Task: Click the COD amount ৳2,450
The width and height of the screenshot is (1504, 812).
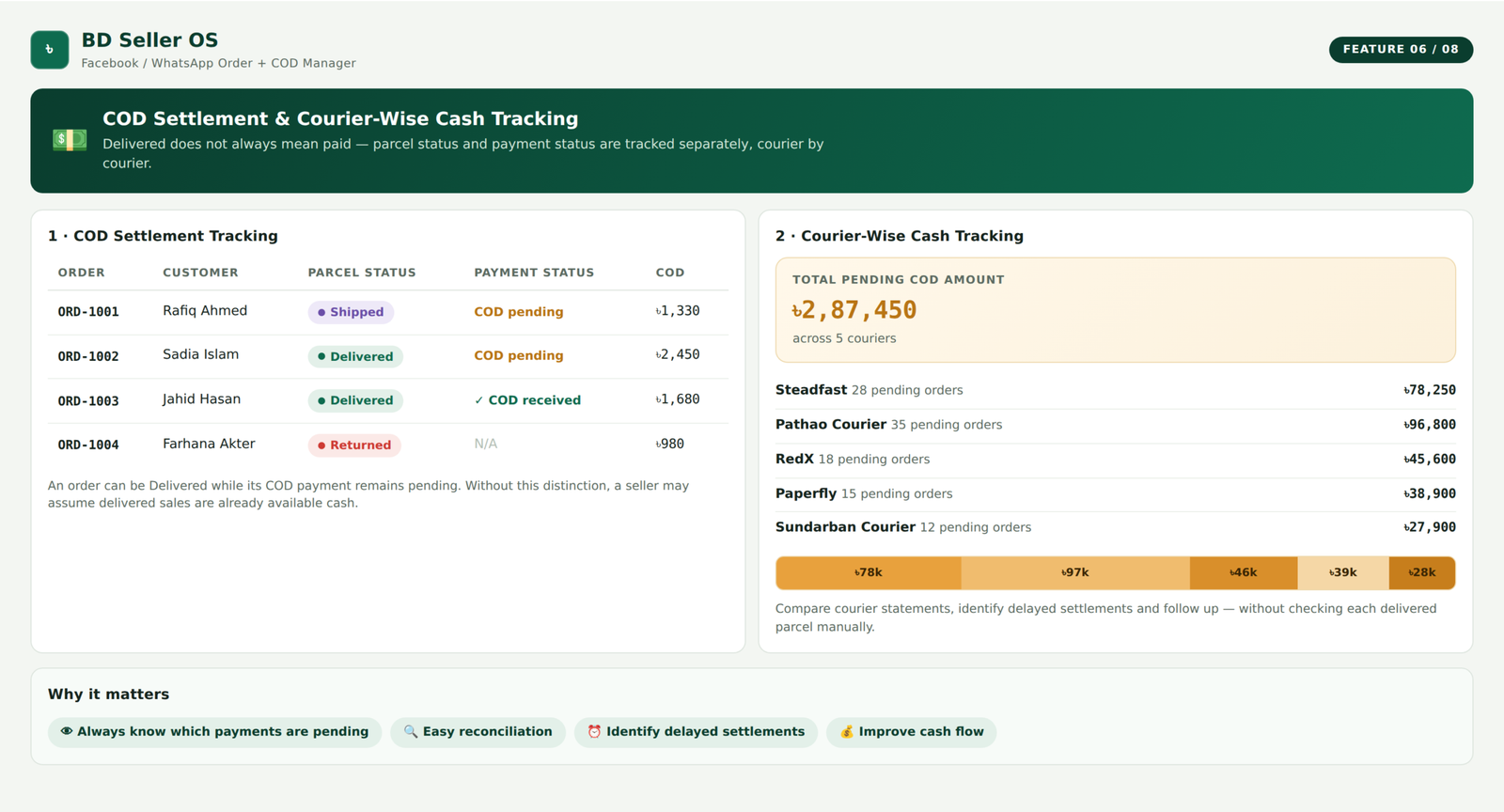Action: click(678, 354)
